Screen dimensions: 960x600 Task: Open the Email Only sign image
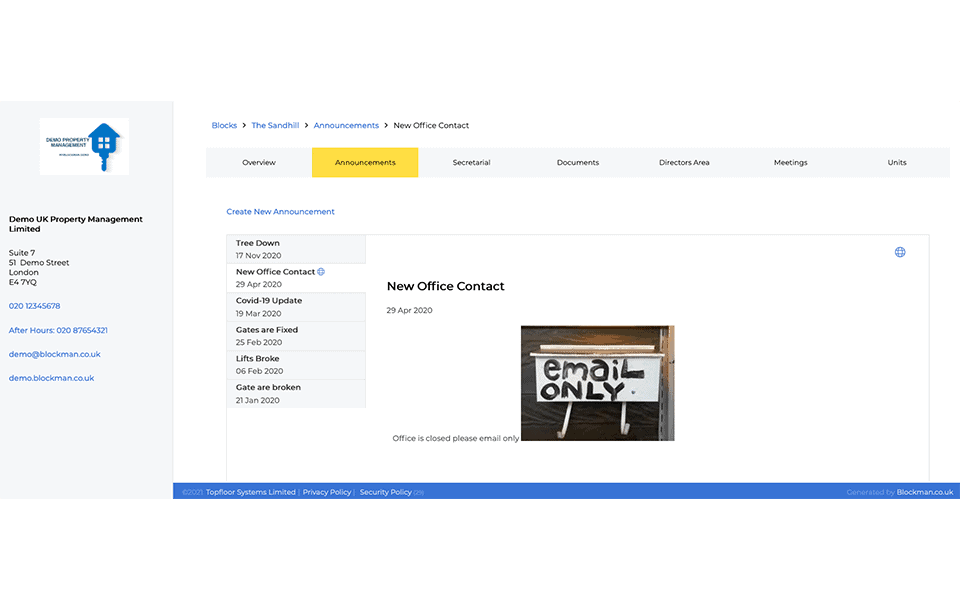tap(597, 383)
